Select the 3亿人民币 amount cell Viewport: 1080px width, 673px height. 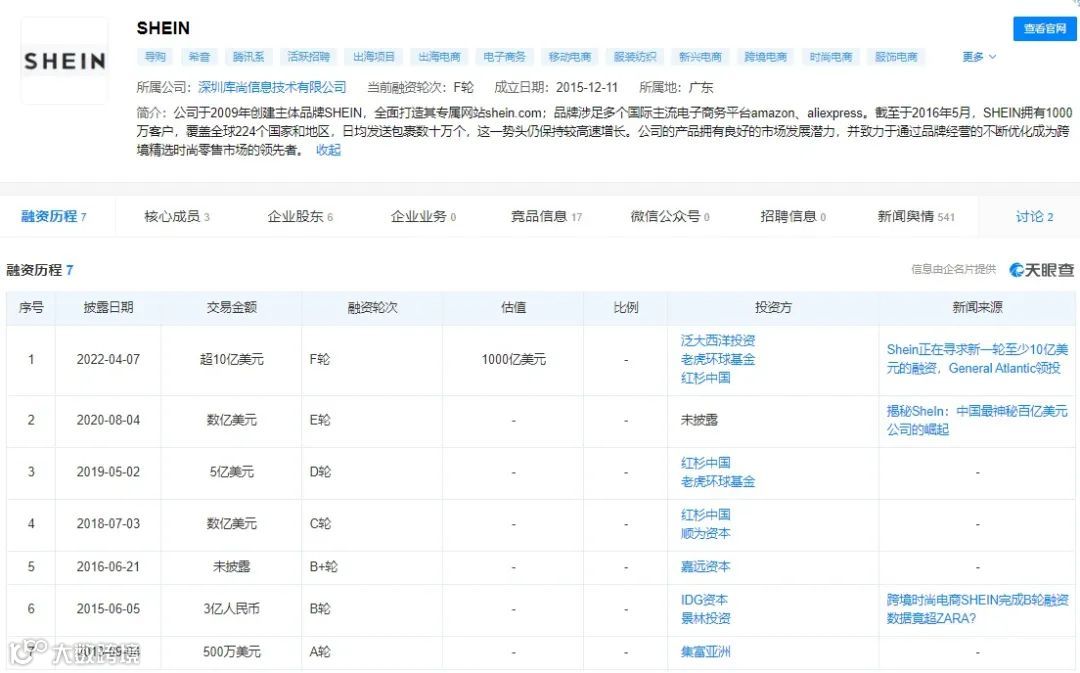(x=231, y=609)
